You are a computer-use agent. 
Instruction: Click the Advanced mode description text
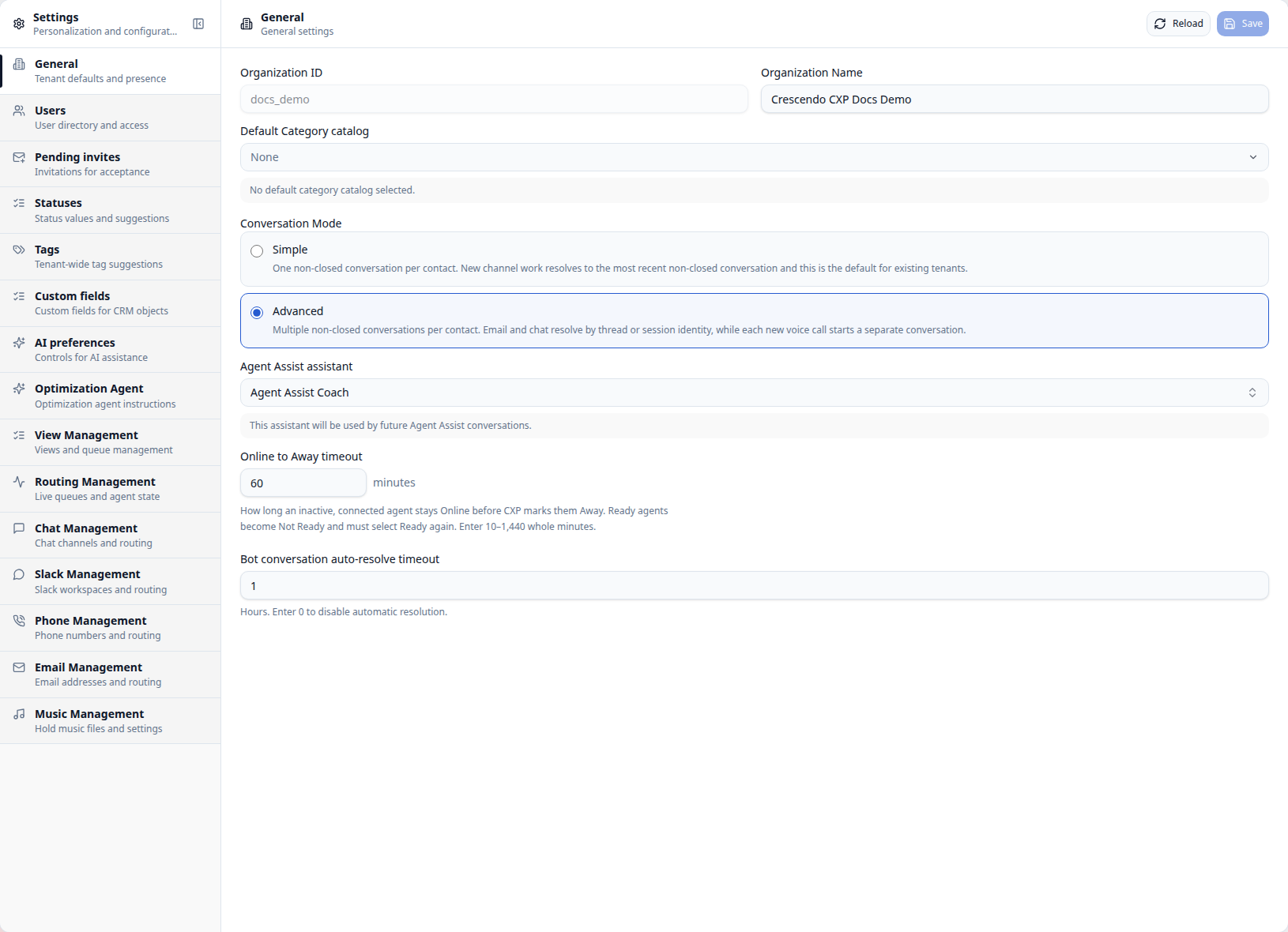click(619, 330)
